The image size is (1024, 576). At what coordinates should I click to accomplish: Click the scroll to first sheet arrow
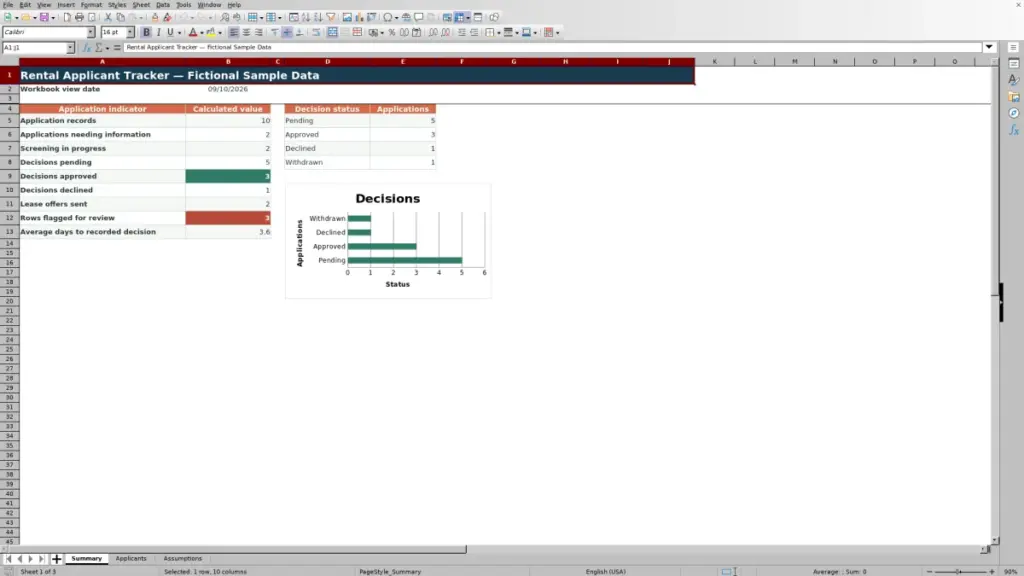pos(8,559)
